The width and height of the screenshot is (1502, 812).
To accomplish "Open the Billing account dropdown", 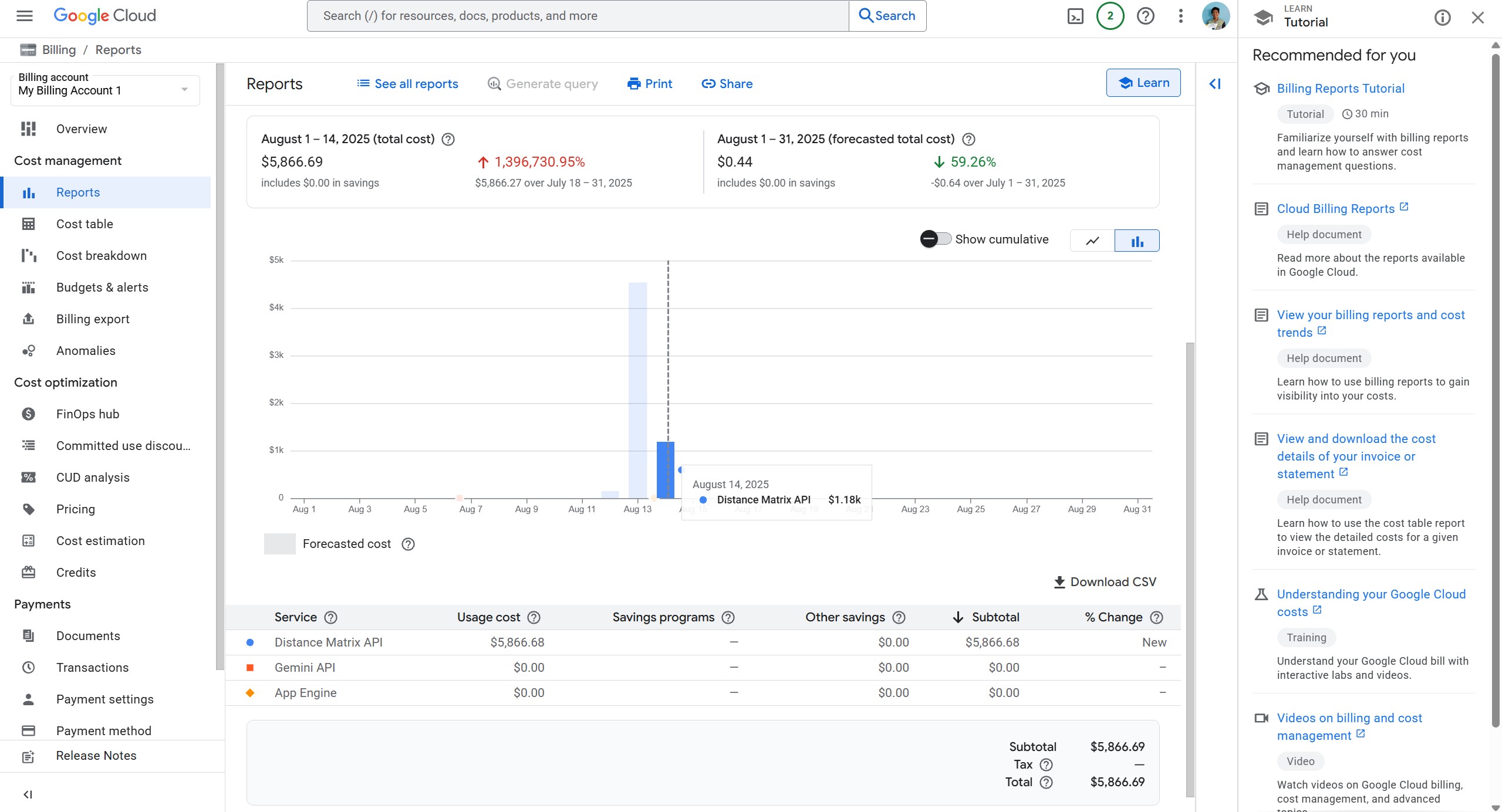I will (105, 90).
